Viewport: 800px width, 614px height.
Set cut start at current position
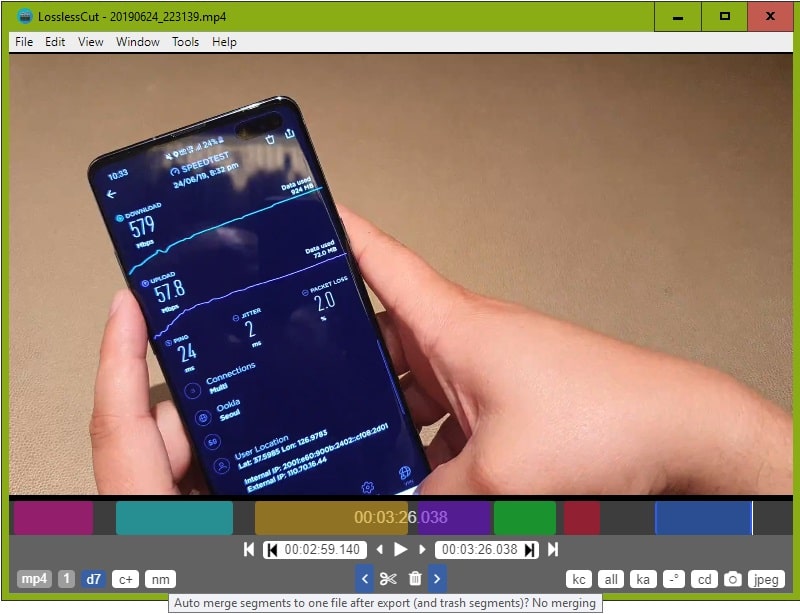point(271,549)
